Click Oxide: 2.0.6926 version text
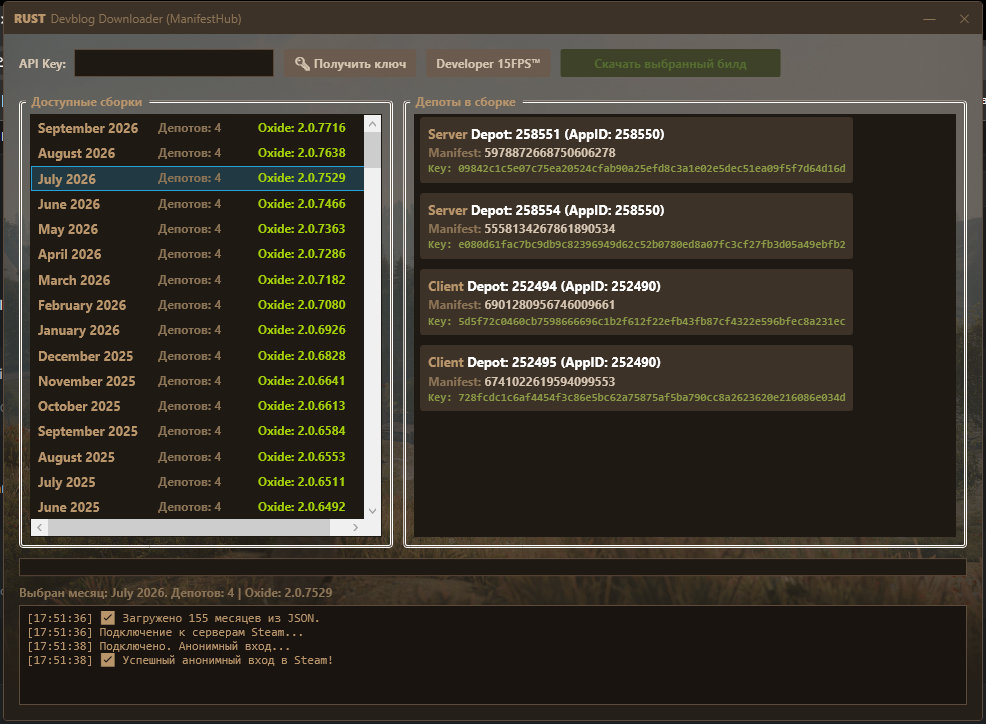 (x=302, y=330)
